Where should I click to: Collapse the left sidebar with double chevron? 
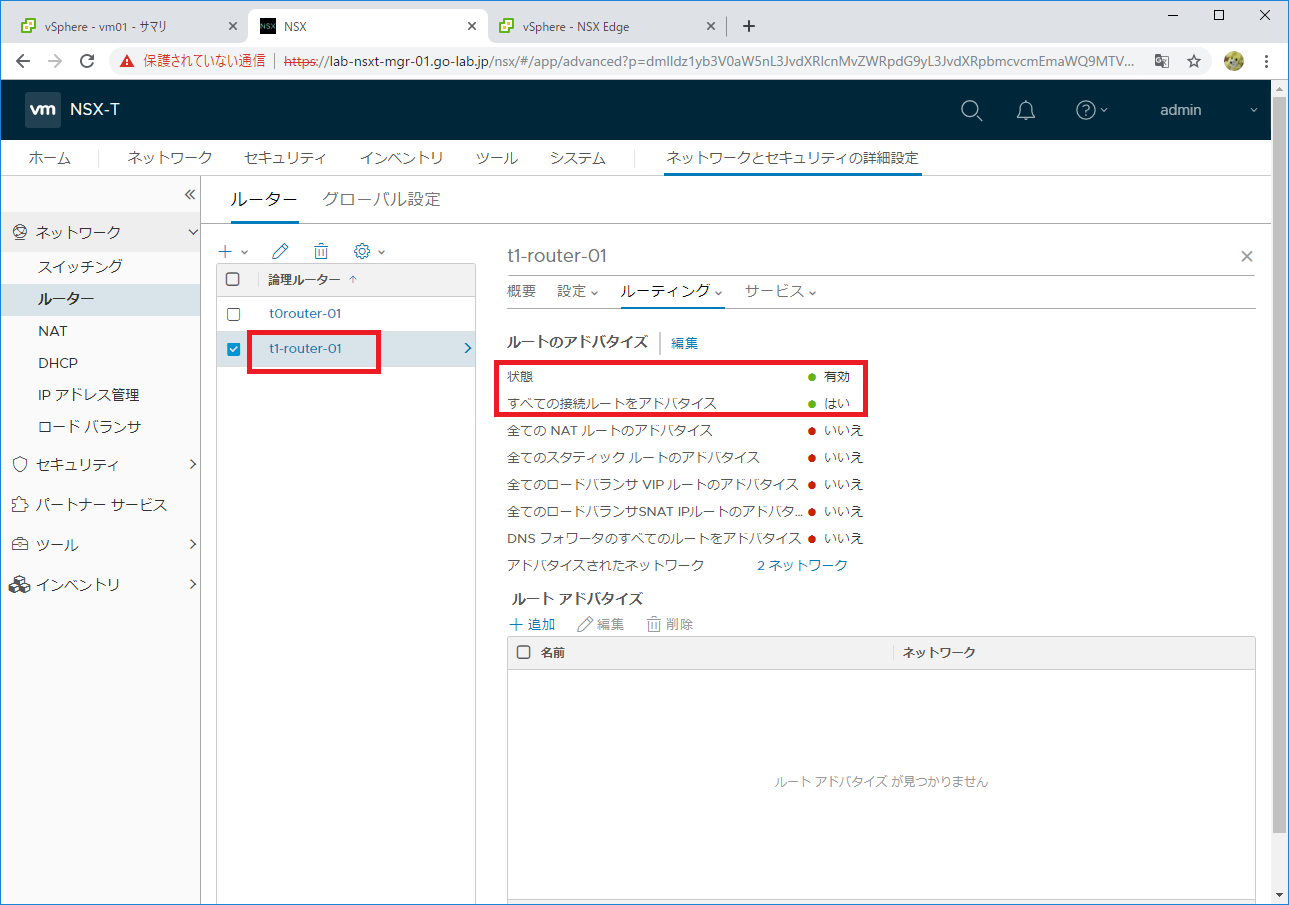coord(189,194)
